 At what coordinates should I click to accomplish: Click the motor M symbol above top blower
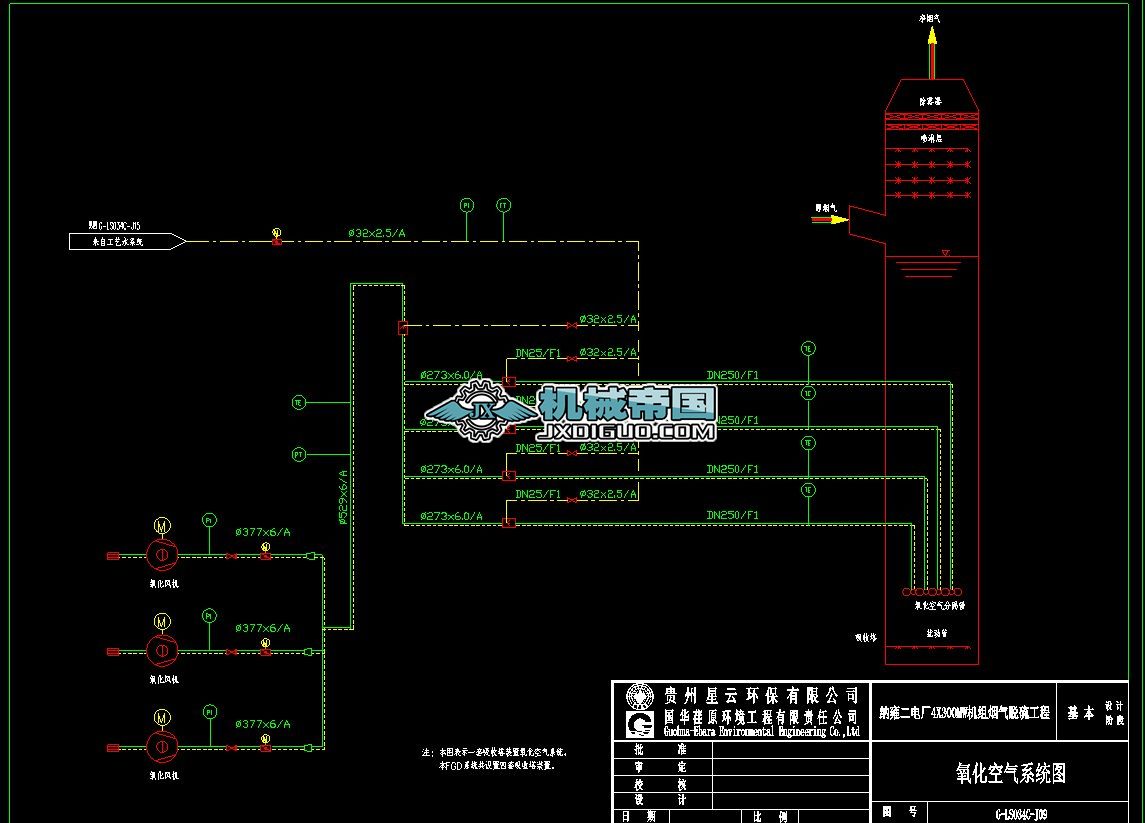click(x=162, y=525)
